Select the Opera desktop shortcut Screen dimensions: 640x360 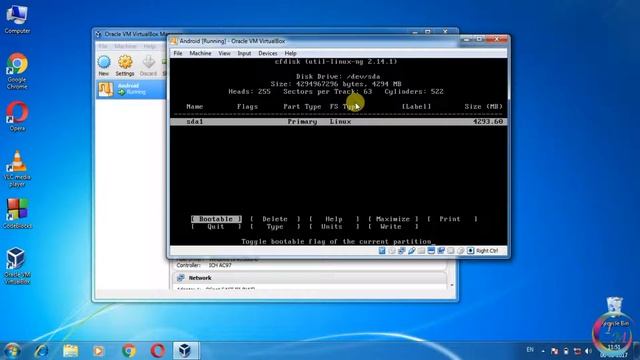[17, 116]
